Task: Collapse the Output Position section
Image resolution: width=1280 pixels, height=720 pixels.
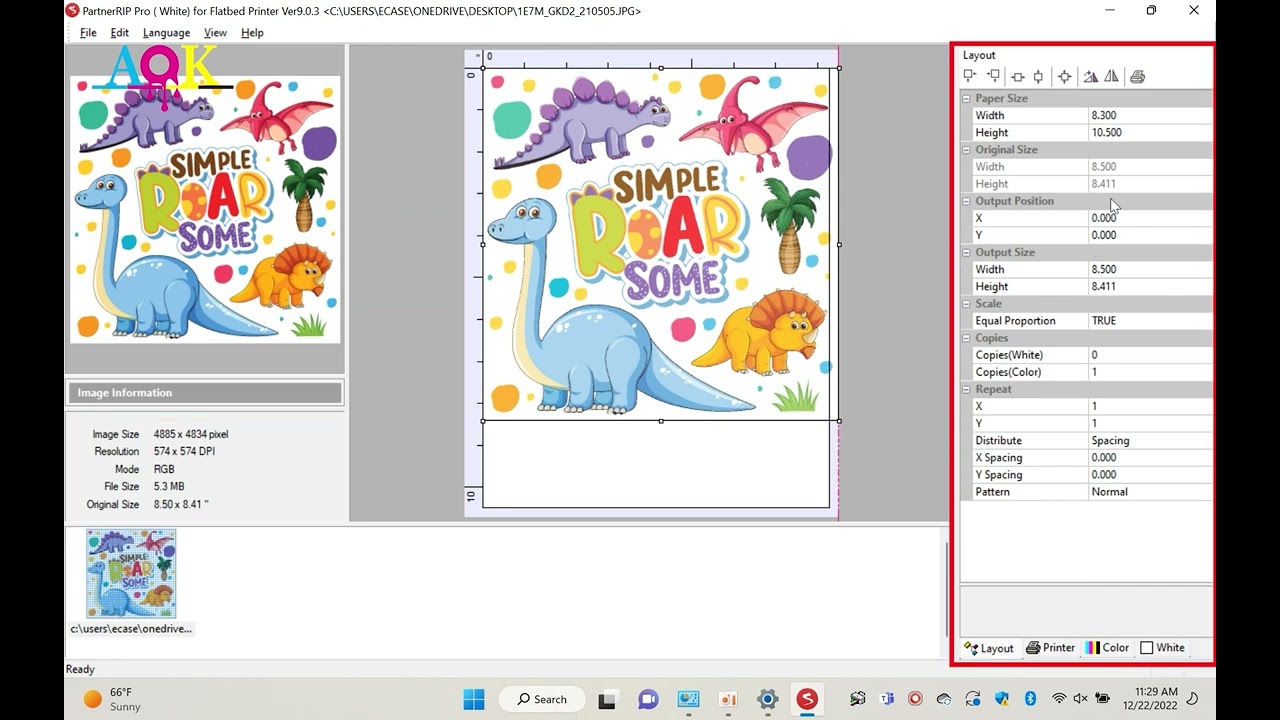Action: 966,201
